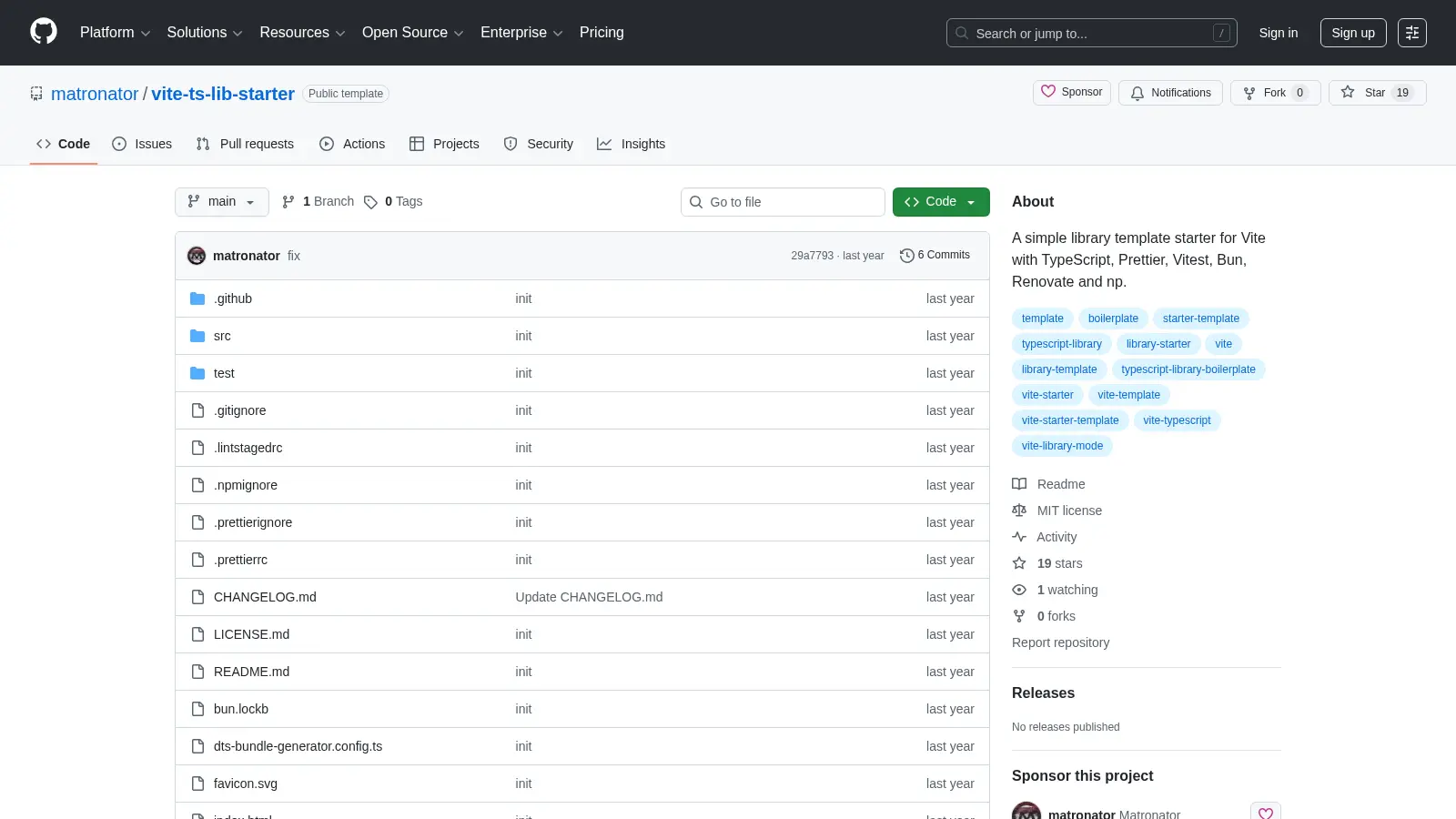Expand the Enterprise menu
1456x819 pixels.
(521, 33)
